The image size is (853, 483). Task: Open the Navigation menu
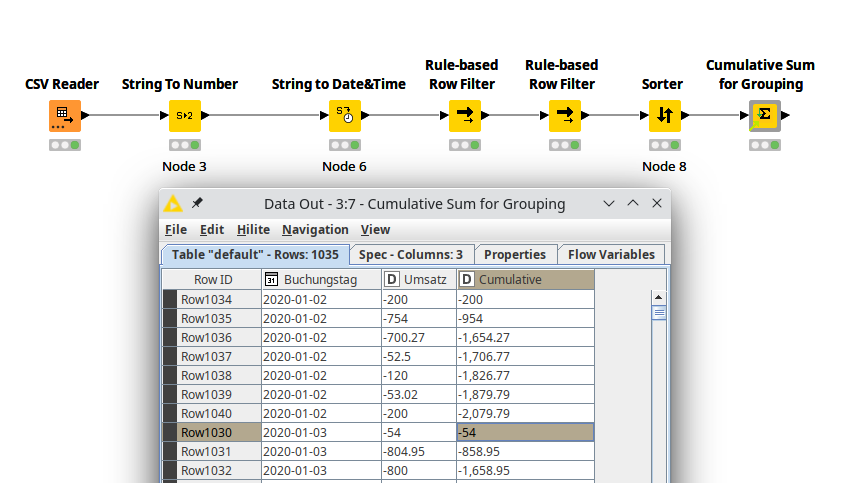point(315,229)
